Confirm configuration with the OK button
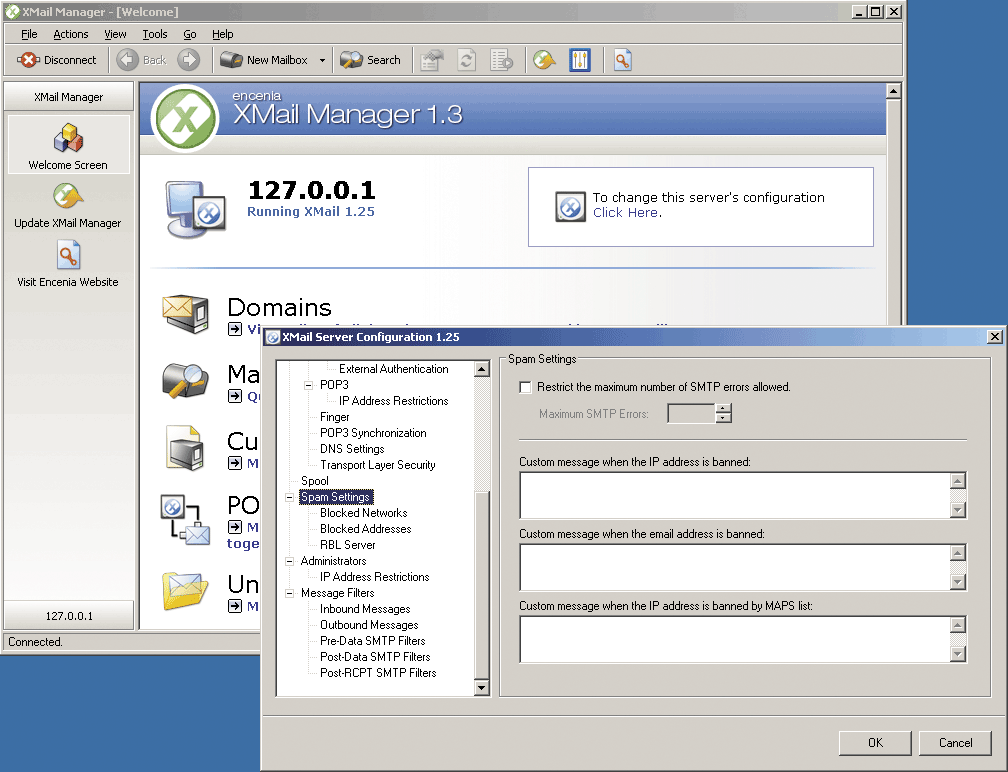The width and height of the screenshot is (1008, 772). click(875, 743)
